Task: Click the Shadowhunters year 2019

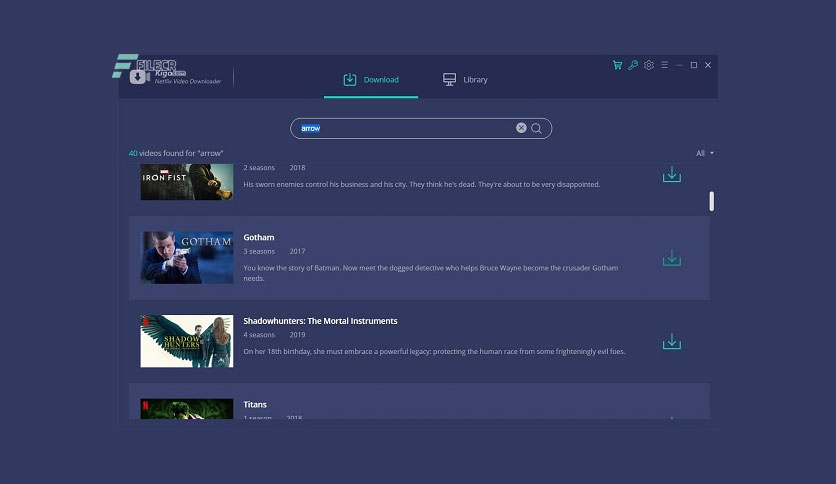Action: [298, 335]
